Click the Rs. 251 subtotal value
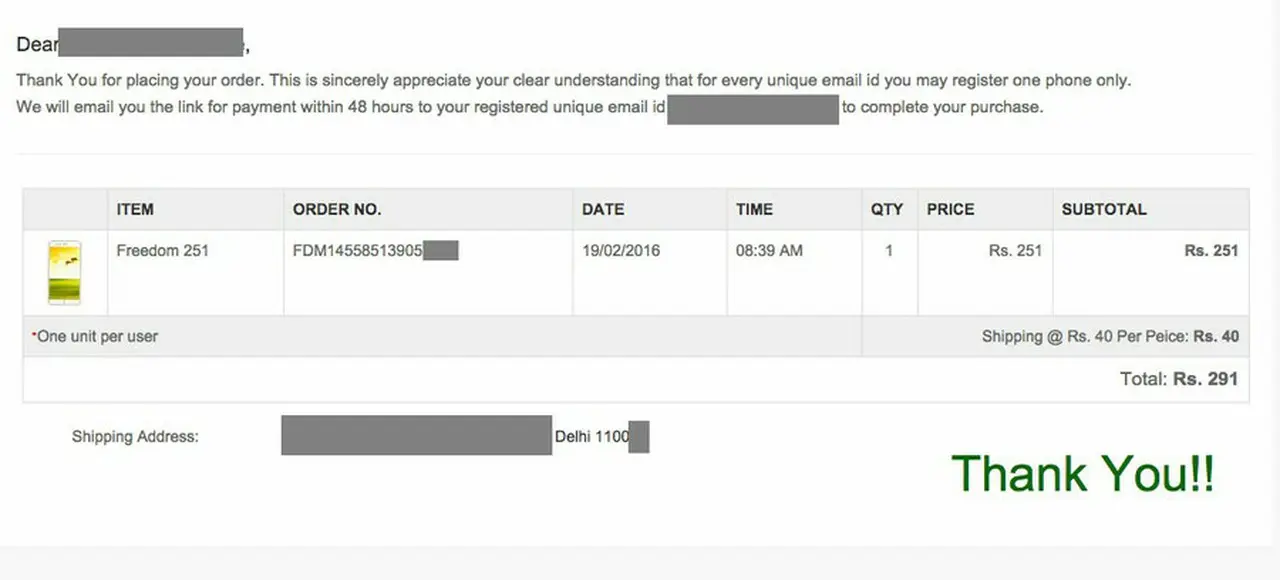The width and height of the screenshot is (1280, 580). (1211, 251)
